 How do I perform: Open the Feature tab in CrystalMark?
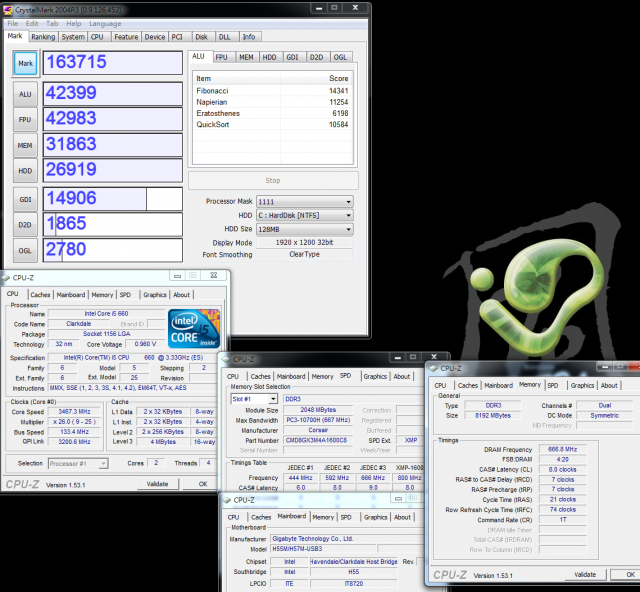(126, 37)
